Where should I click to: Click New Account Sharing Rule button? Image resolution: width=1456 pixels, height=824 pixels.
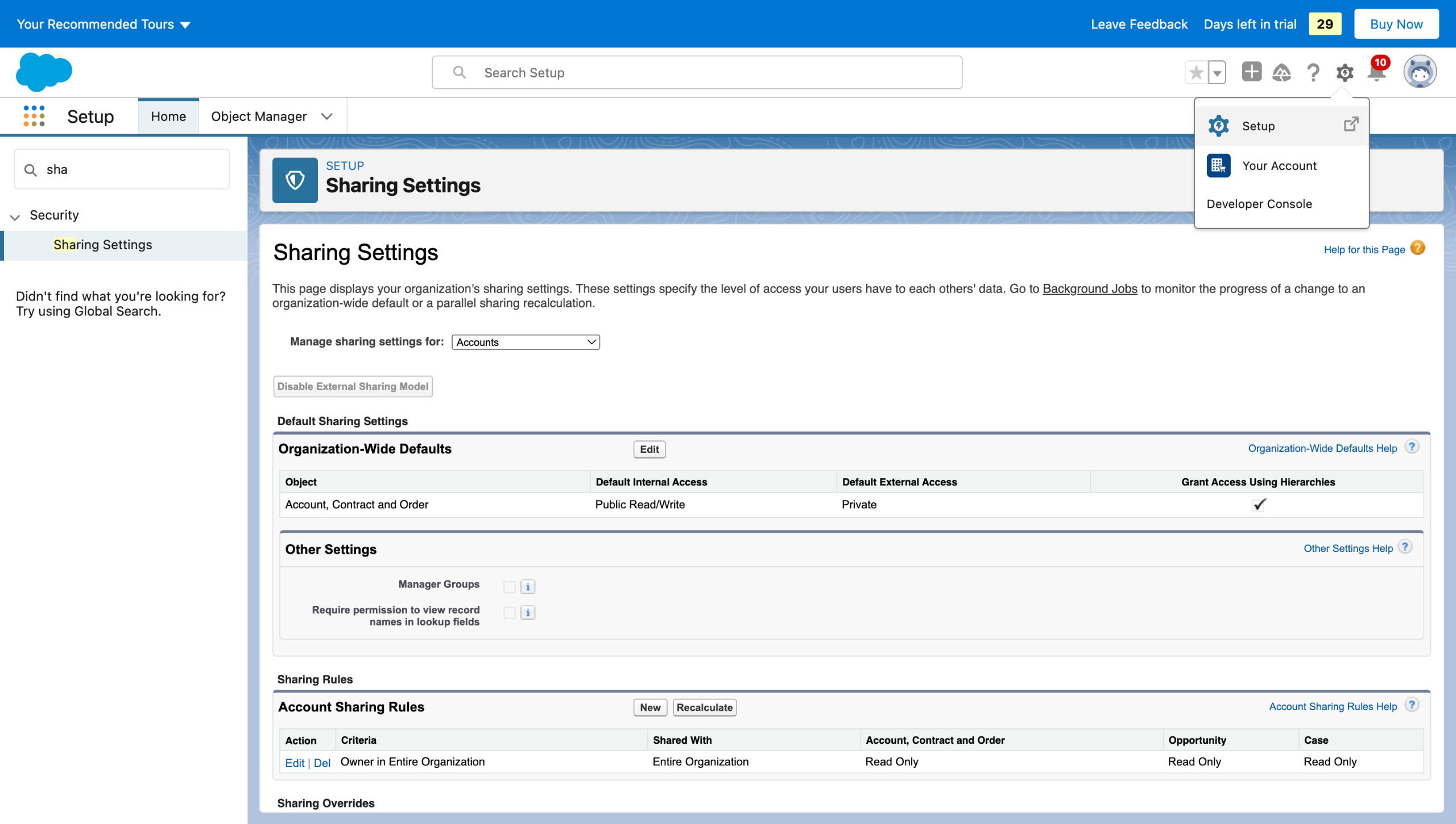[x=650, y=707]
